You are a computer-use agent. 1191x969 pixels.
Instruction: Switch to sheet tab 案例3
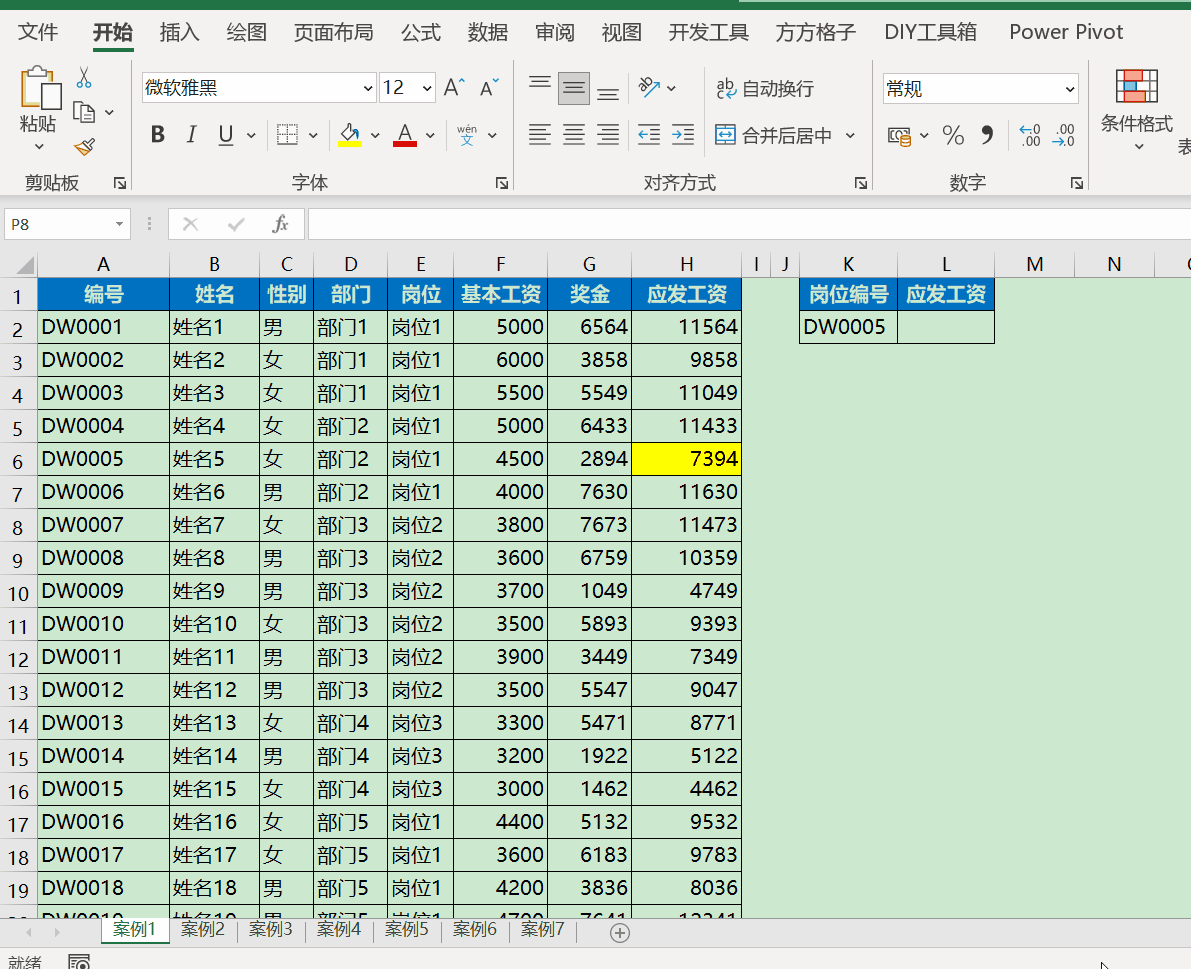tap(270, 930)
